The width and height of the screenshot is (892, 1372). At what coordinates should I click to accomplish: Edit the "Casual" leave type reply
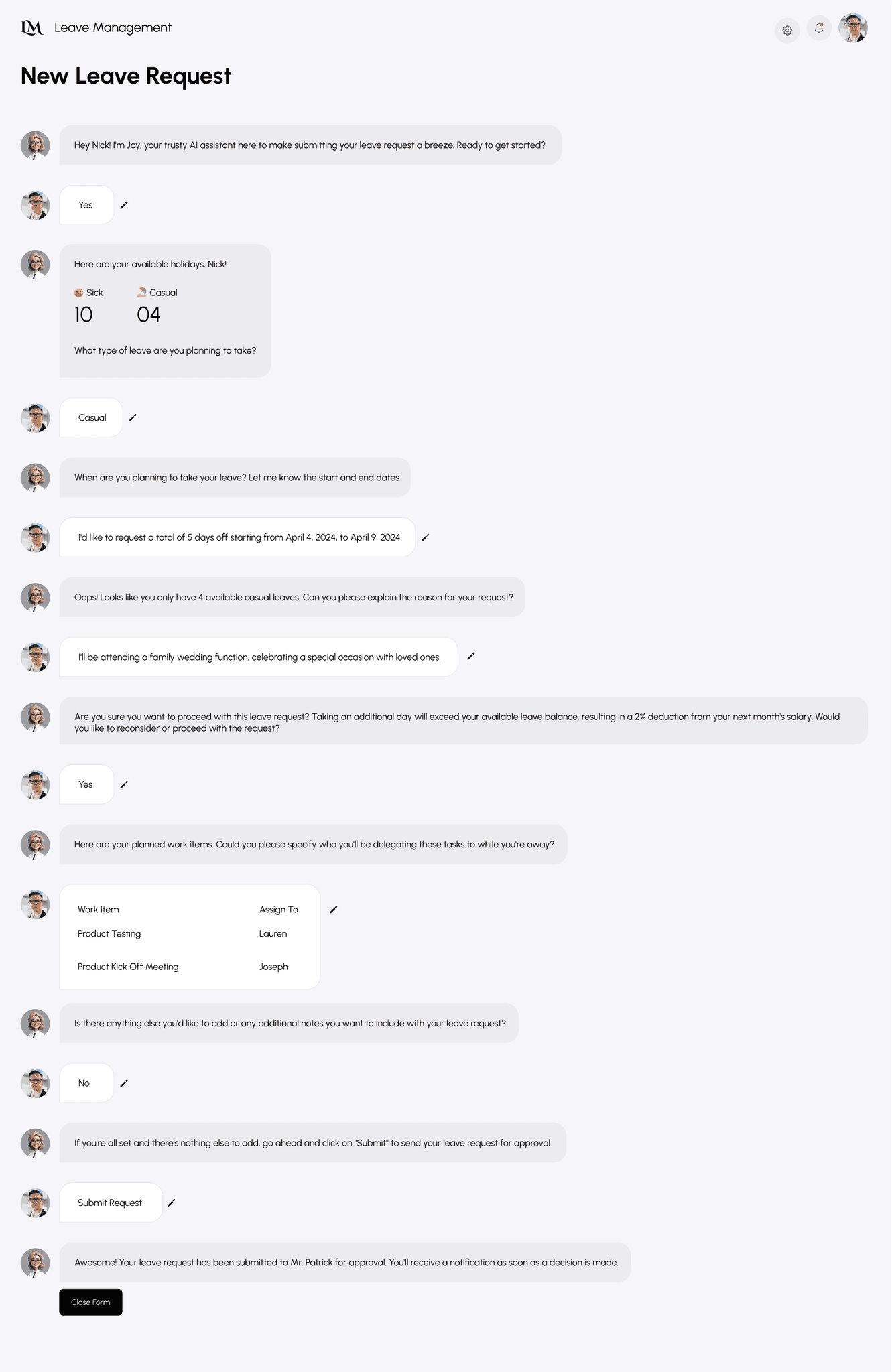[x=133, y=418]
